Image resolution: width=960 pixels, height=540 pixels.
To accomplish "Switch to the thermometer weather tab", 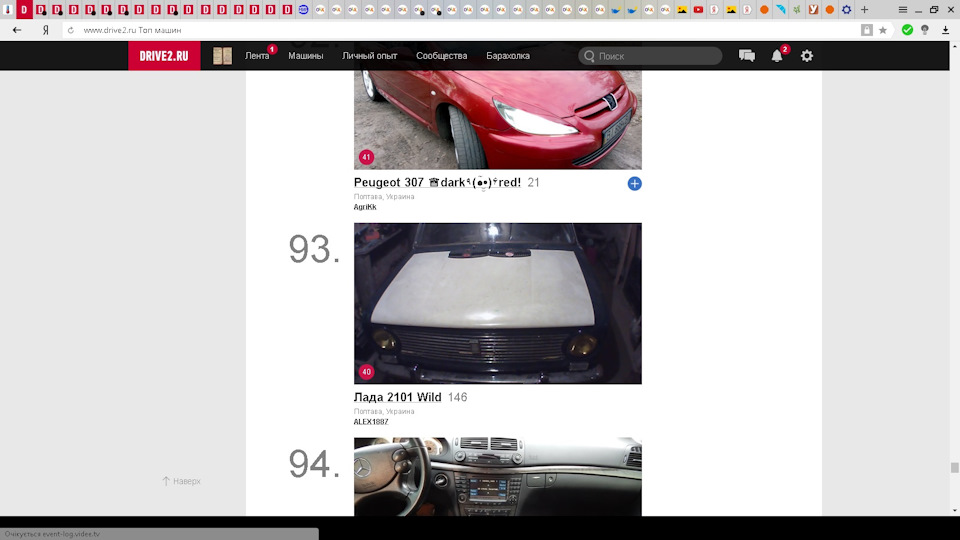I will coord(8,10).
